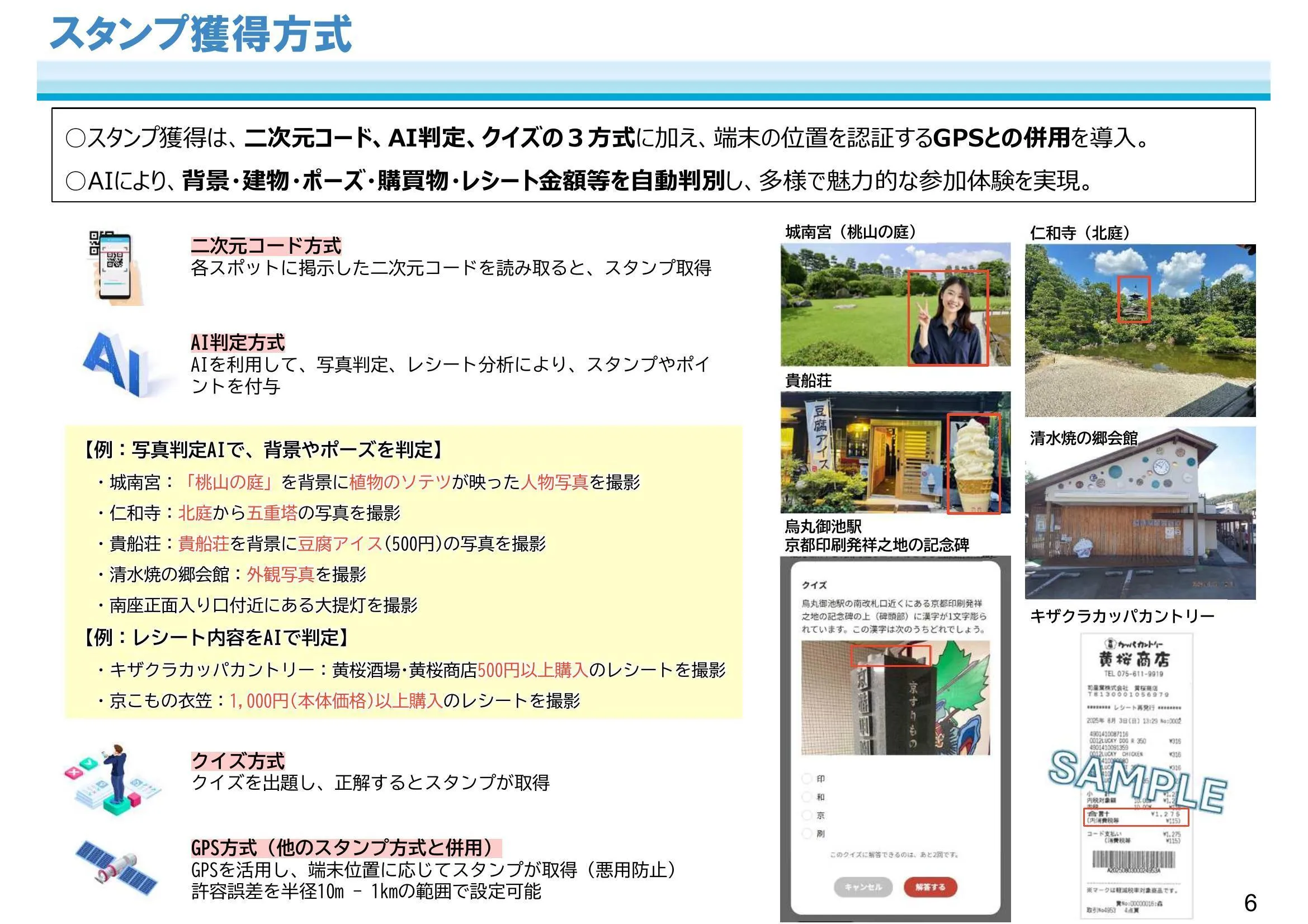Image resolution: width=1308 pixels, height=924 pixels.
Task: Click the クイズ方式 heading
Action: [x=238, y=761]
